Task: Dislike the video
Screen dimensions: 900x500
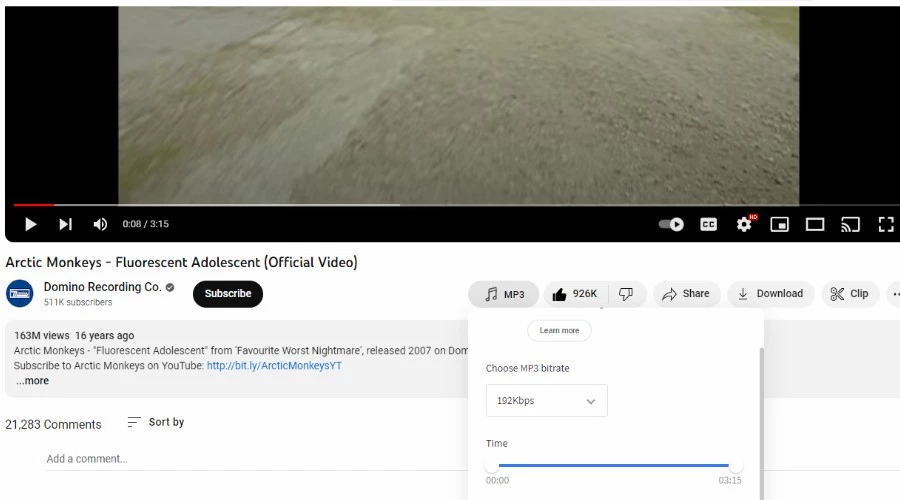Action: tap(626, 294)
